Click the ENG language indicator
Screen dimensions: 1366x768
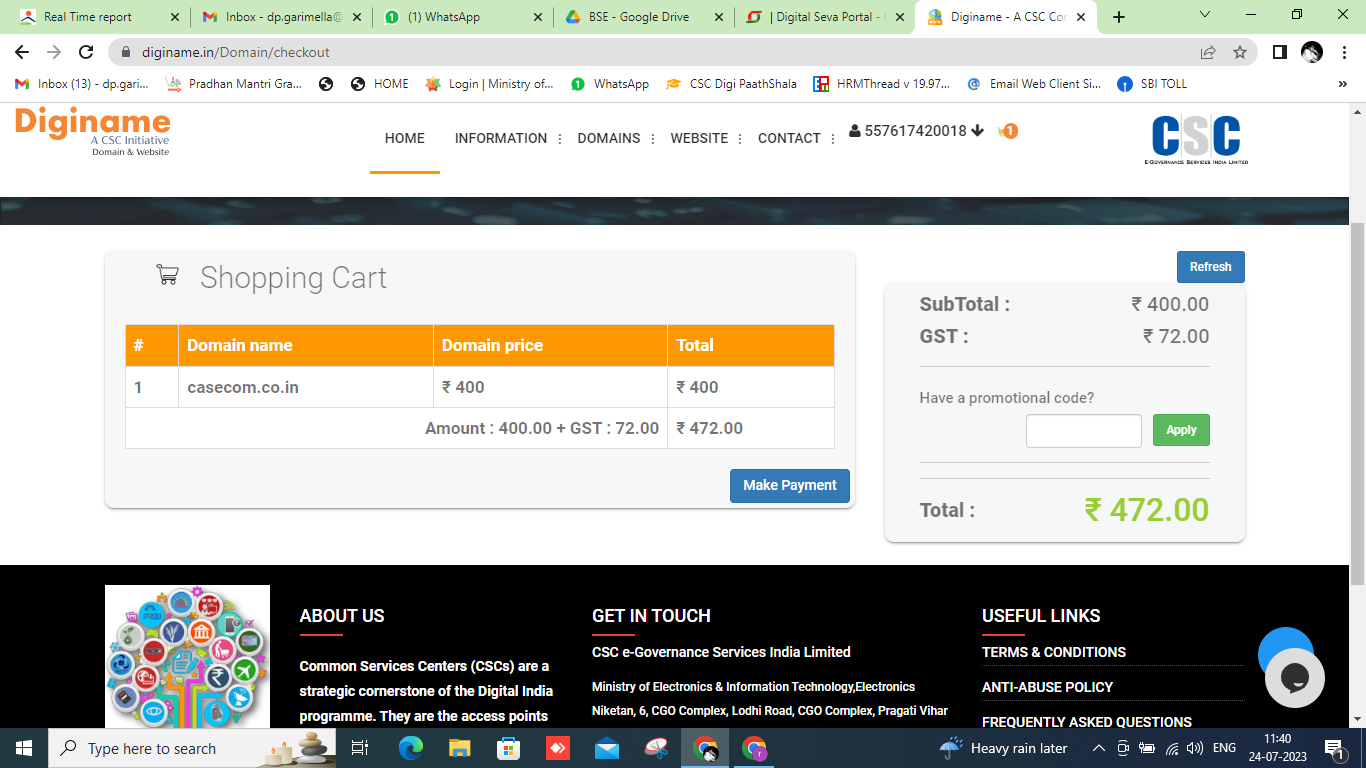click(x=1224, y=748)
